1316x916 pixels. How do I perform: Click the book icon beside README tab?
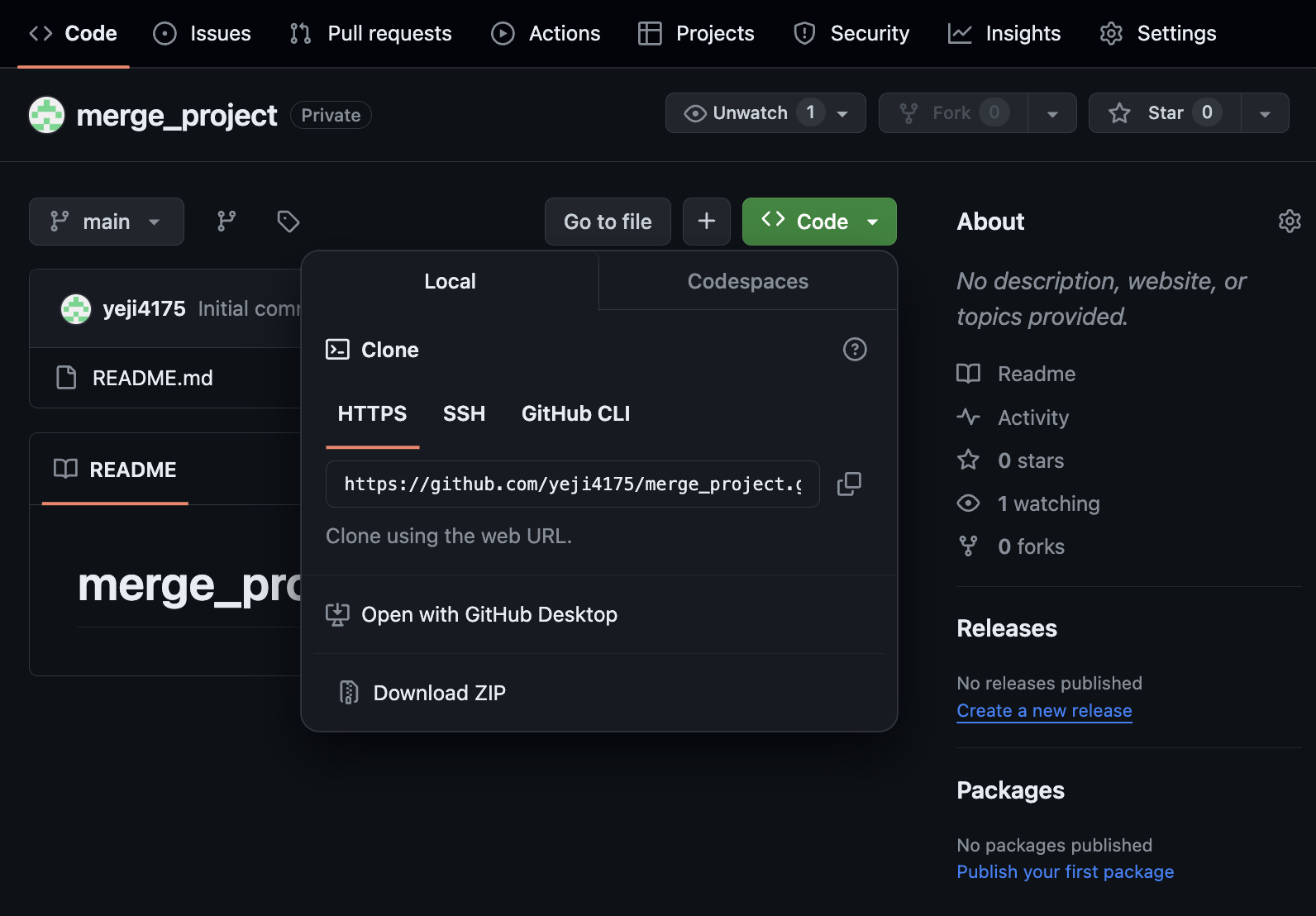pos(65,469)
